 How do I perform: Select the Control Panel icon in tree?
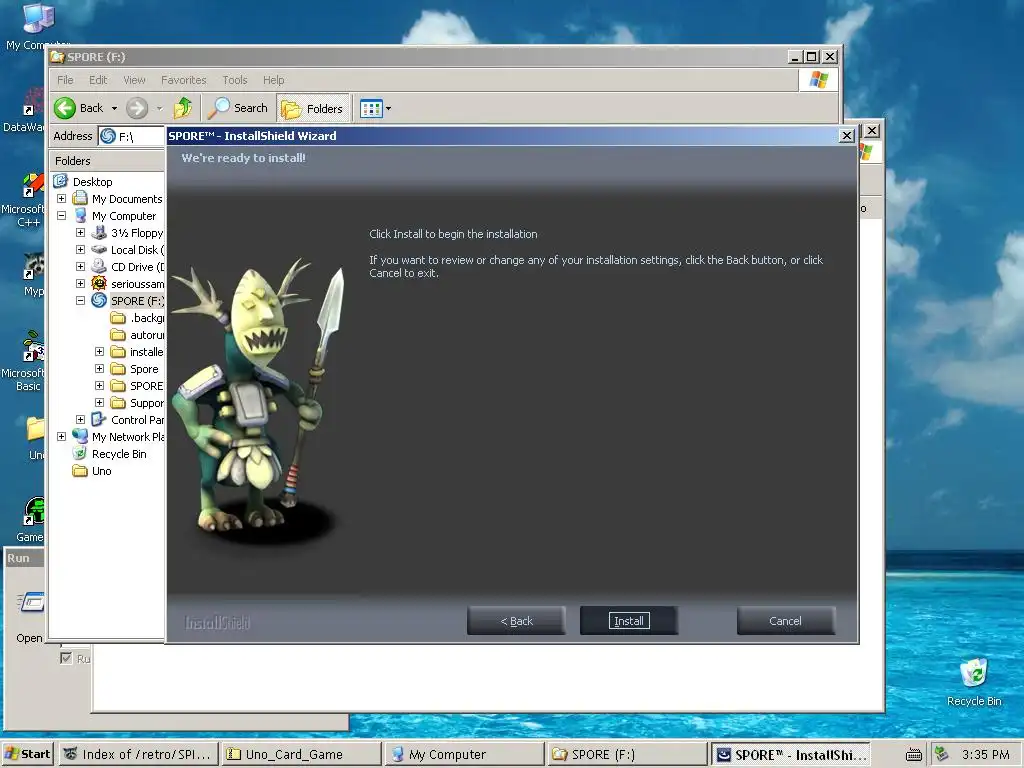point(99,419)
